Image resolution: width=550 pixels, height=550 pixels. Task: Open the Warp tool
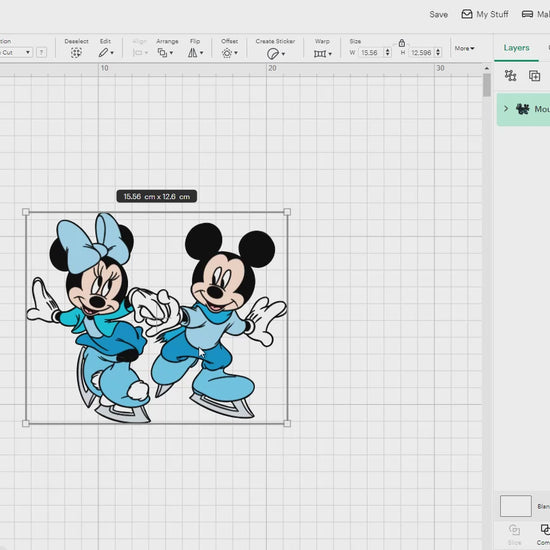coord(323,54)
